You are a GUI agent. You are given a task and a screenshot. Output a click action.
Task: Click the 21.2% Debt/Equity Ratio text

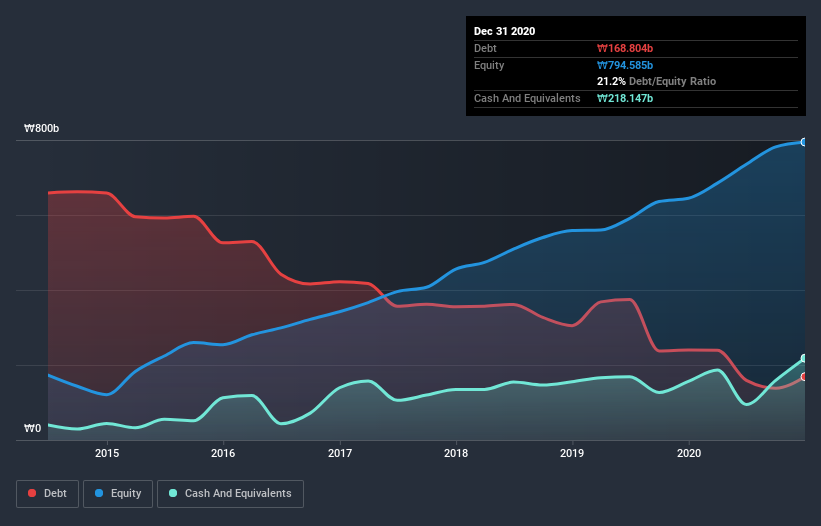[x=656, y=82]
